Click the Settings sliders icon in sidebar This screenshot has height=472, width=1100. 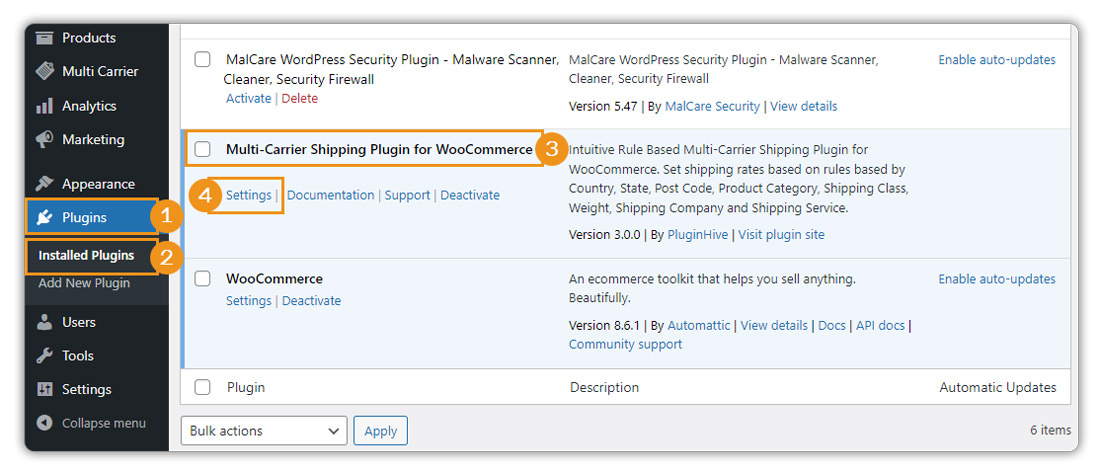click(x=44, y=389)
